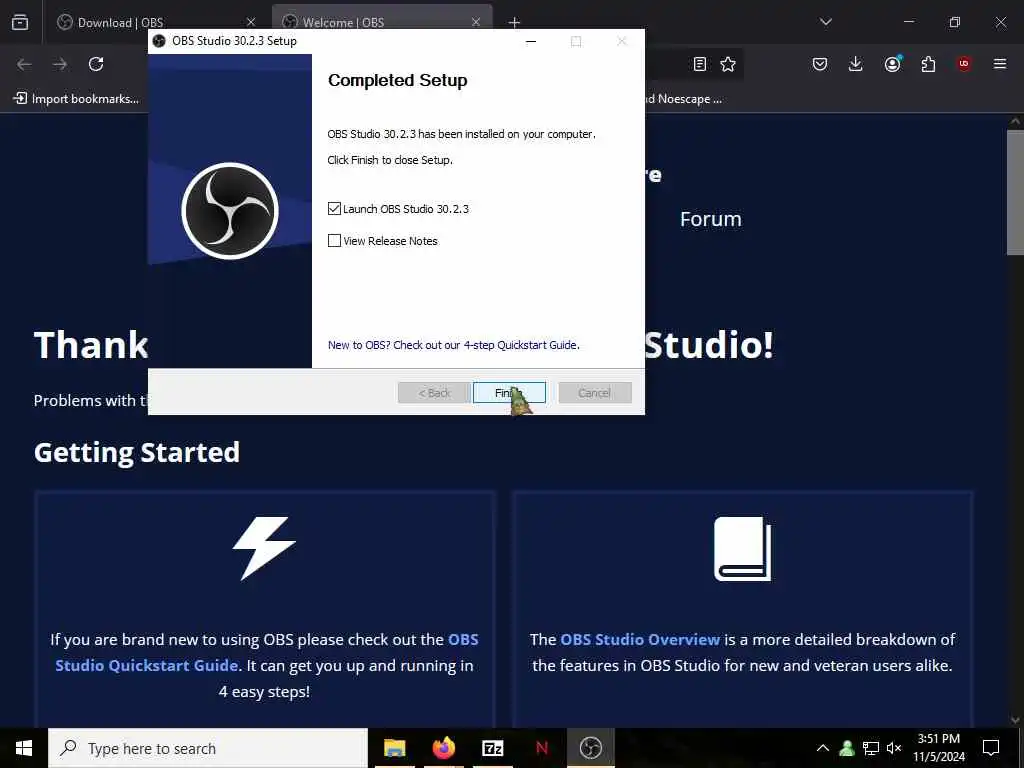1024x768 pixels.
Task: Click the Getting Started heading
Action: (x=136, y=452)
